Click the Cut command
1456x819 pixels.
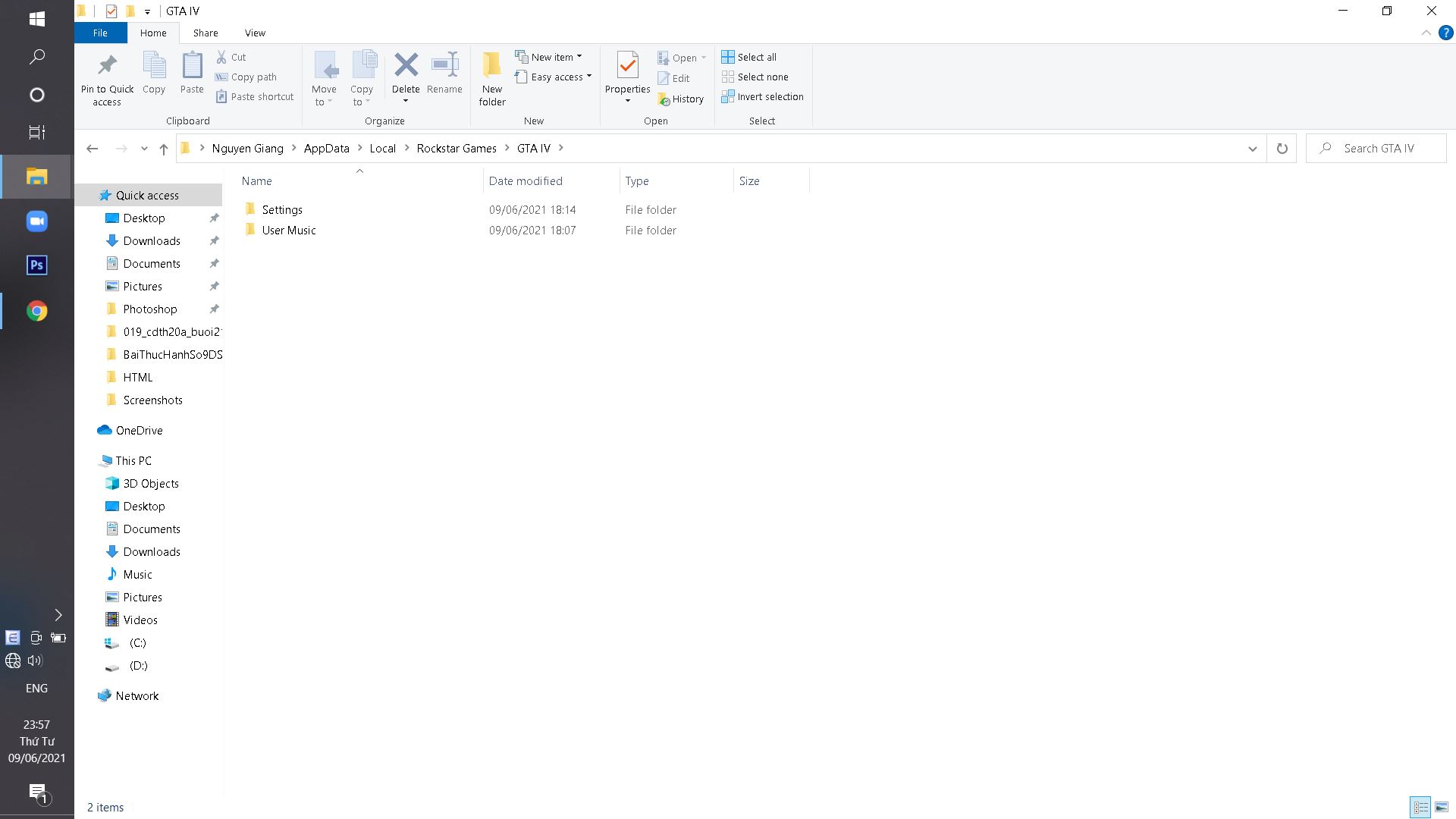click(231, 57)
